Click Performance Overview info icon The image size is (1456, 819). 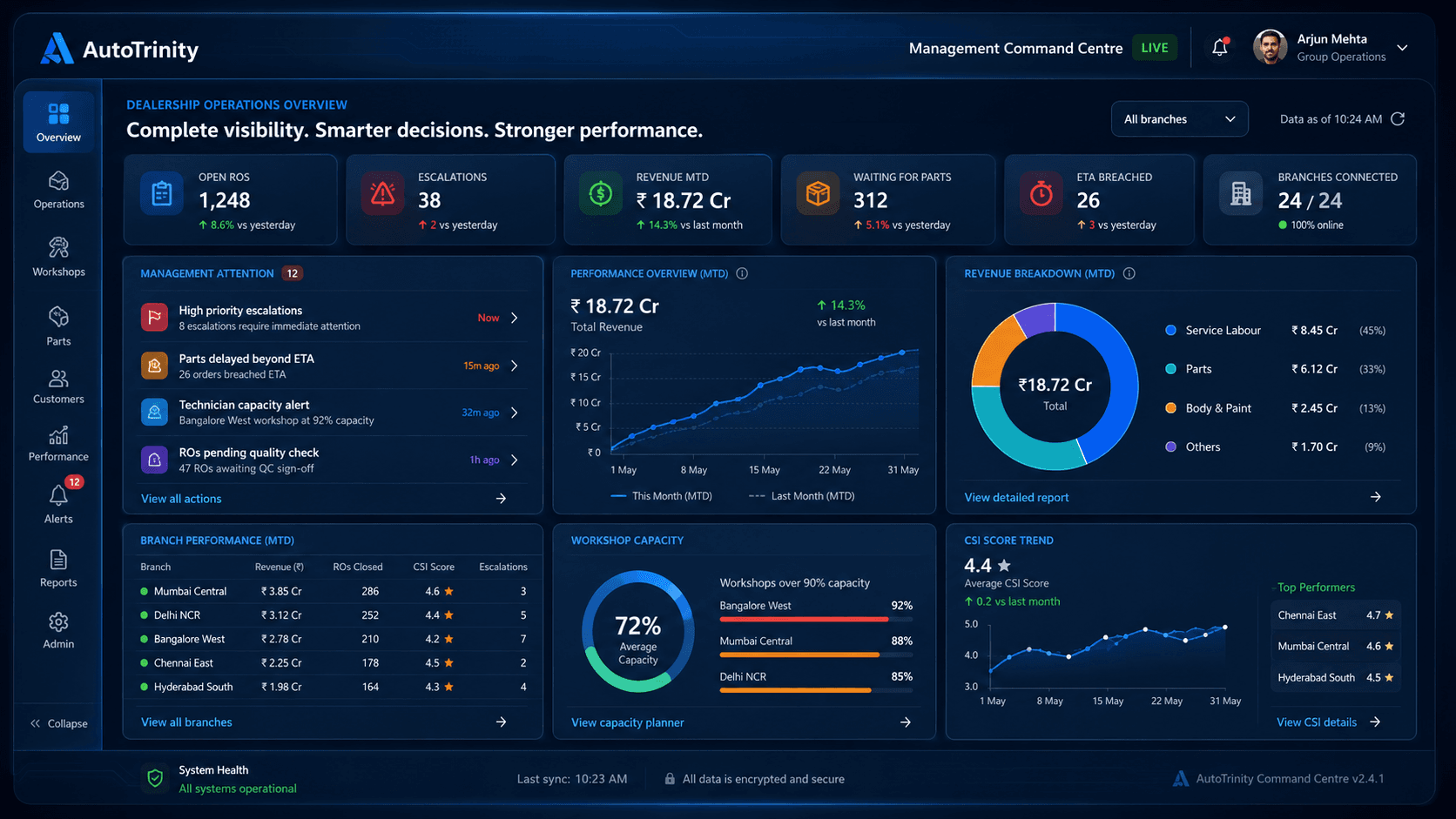click(742, 273)
